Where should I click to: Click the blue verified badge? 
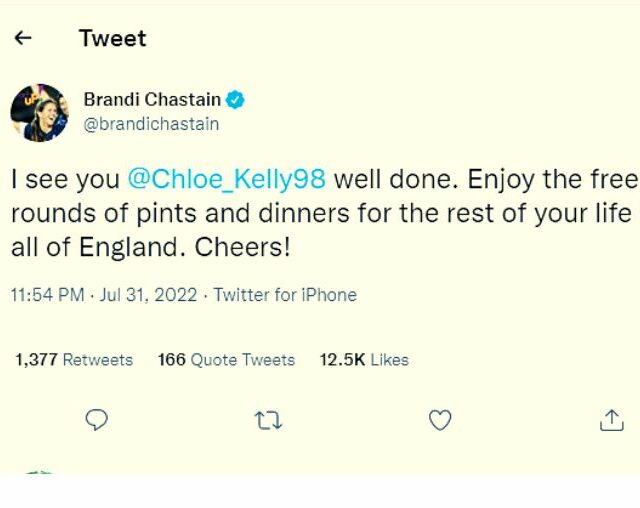point(236,100)
